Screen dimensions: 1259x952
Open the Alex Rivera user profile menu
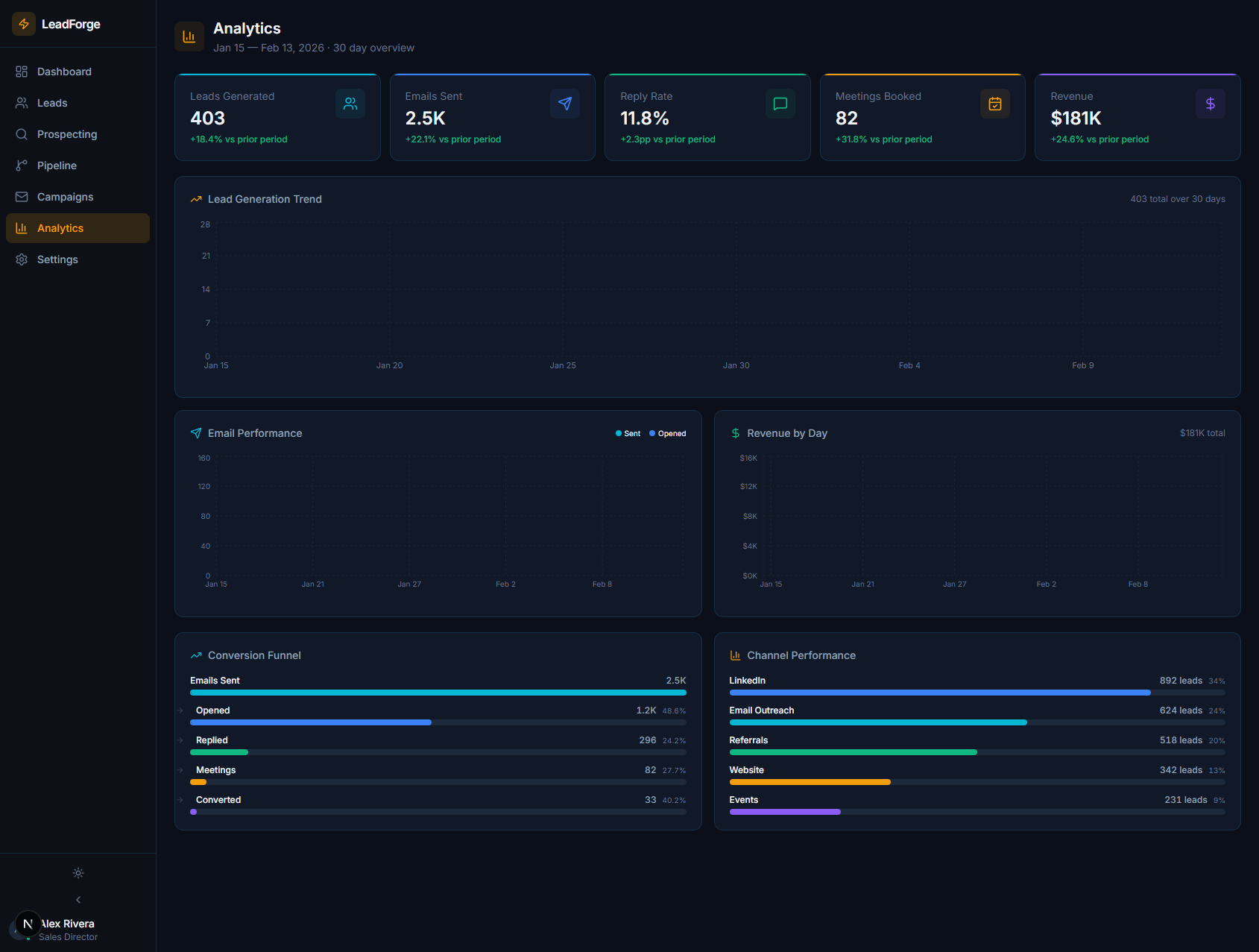(68, 930)
